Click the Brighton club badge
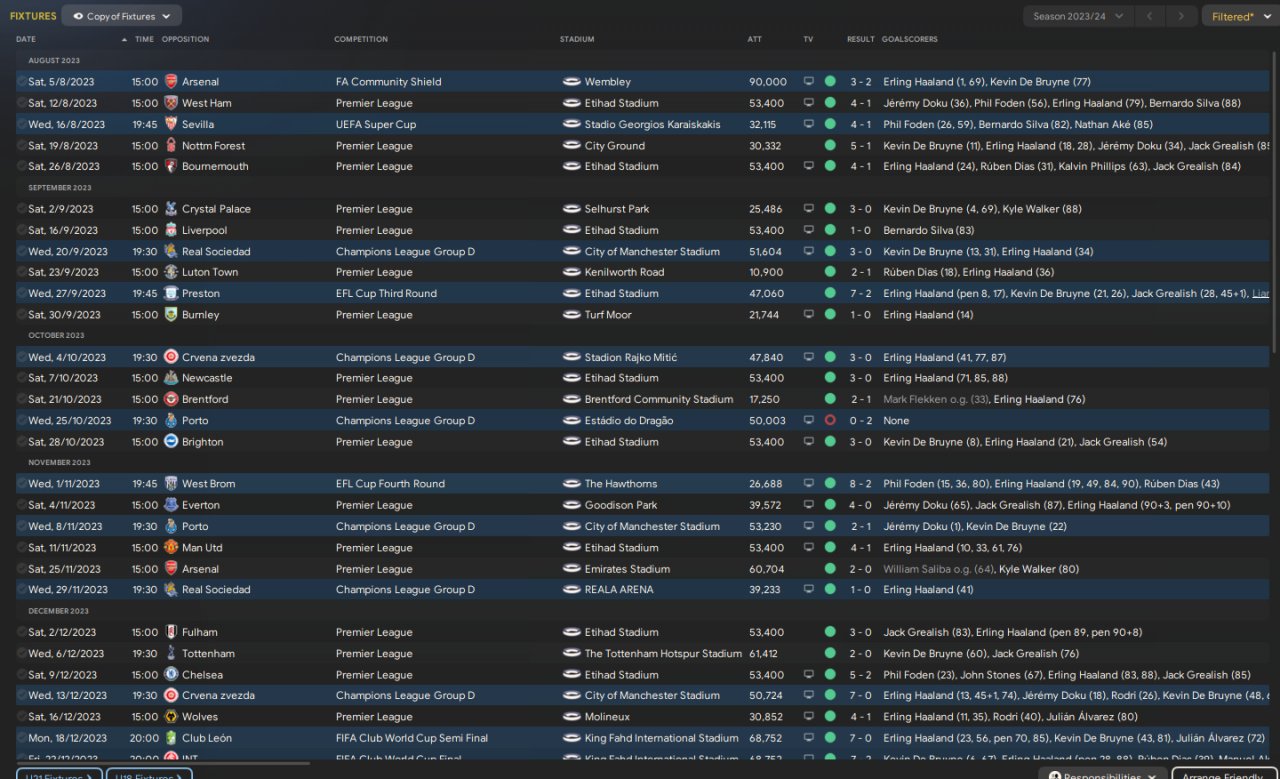Viewport: 1280px width, 779px height. tap(171, 441)
